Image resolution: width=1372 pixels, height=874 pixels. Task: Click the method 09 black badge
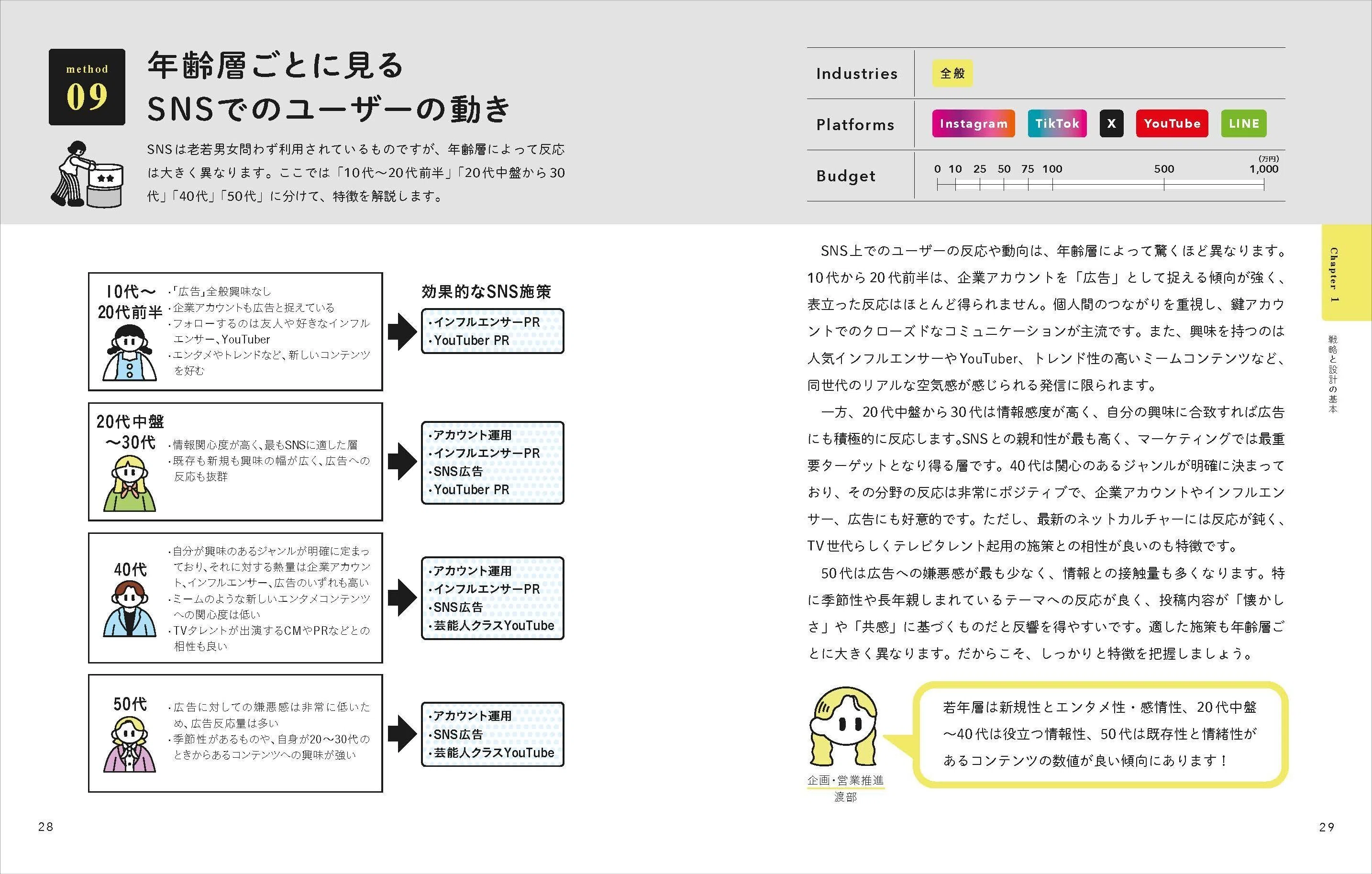(87, 87)
